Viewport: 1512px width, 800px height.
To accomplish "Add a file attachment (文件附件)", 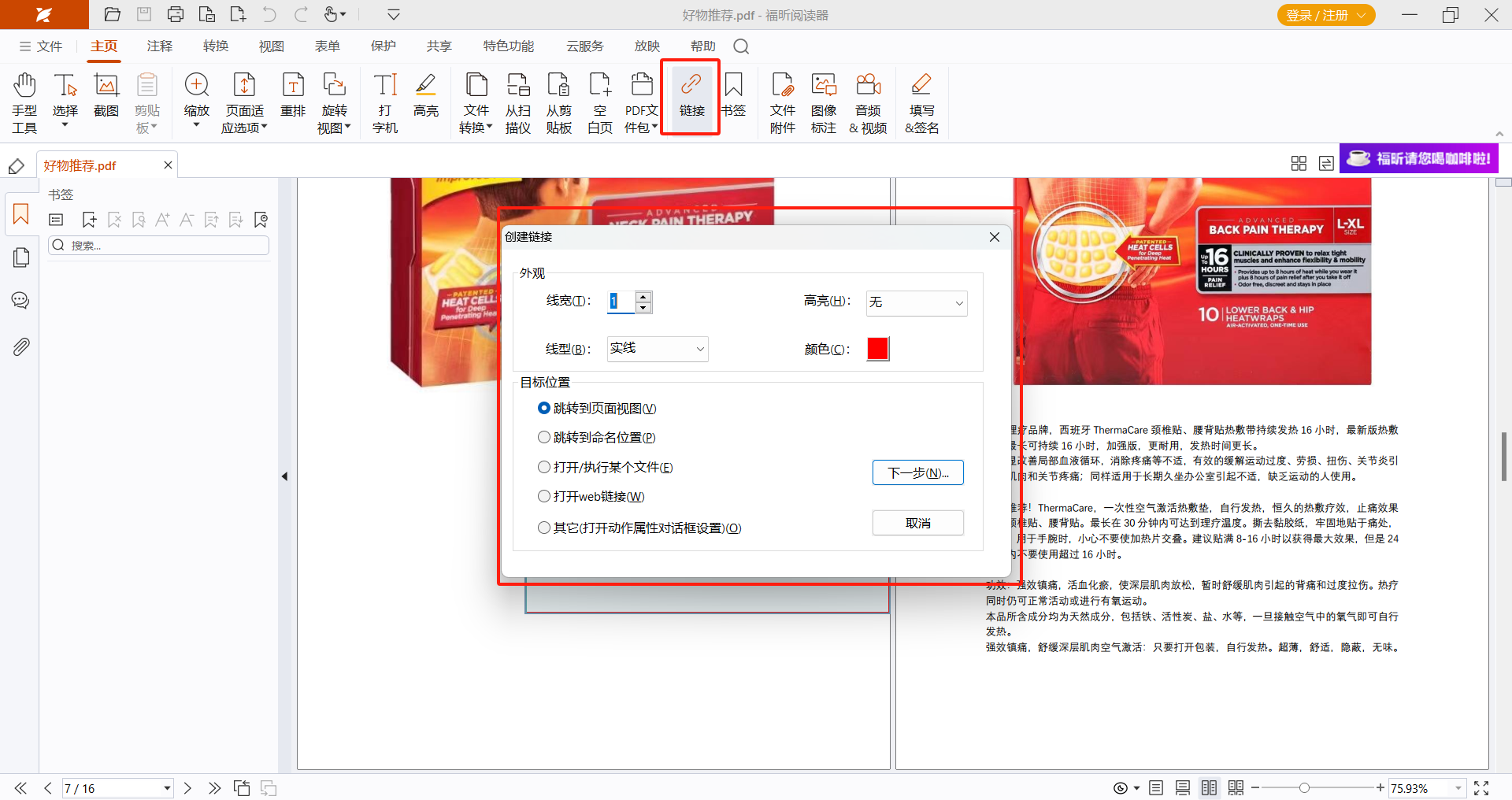I will tap(783, 102).
